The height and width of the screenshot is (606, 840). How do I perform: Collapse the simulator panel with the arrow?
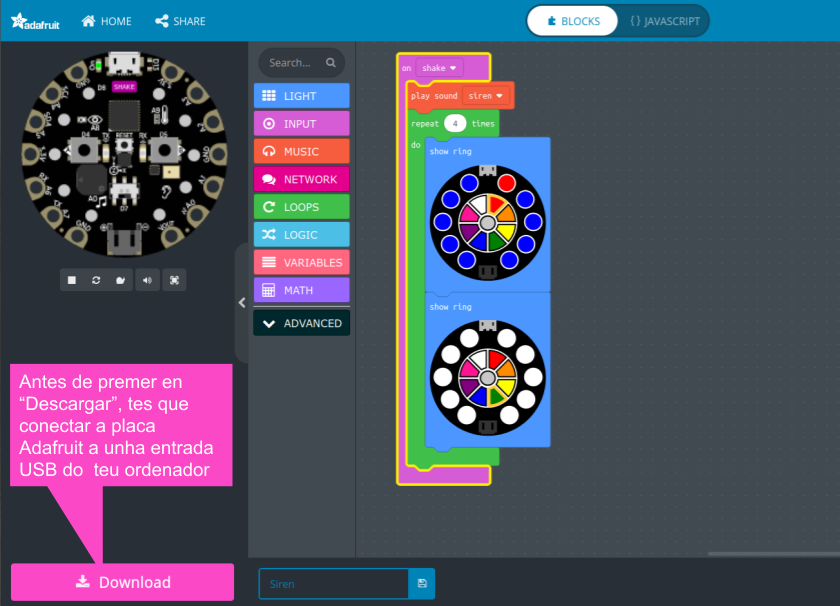(x=242, y=302)
